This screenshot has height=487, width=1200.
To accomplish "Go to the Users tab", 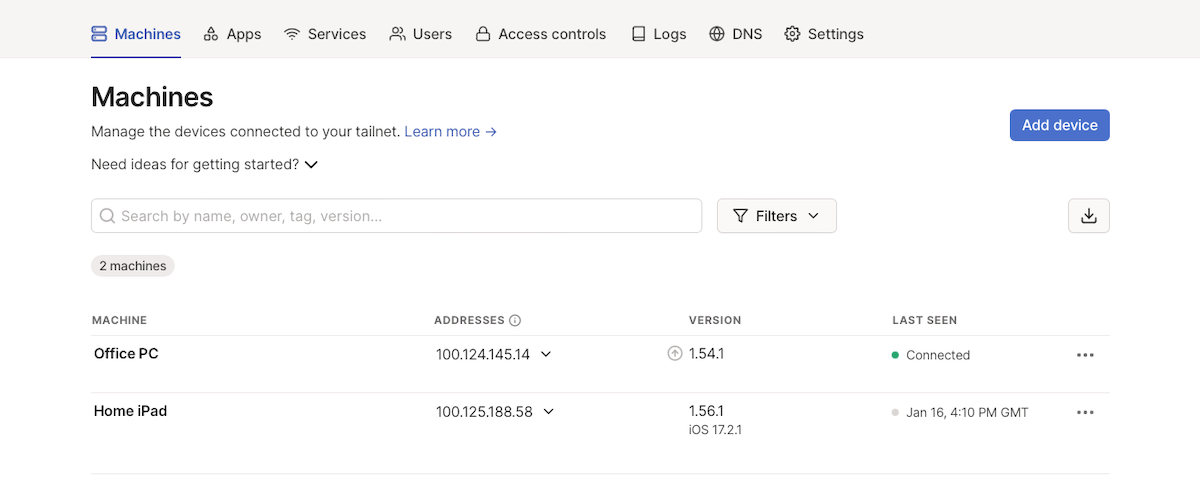I will point(420,34).
